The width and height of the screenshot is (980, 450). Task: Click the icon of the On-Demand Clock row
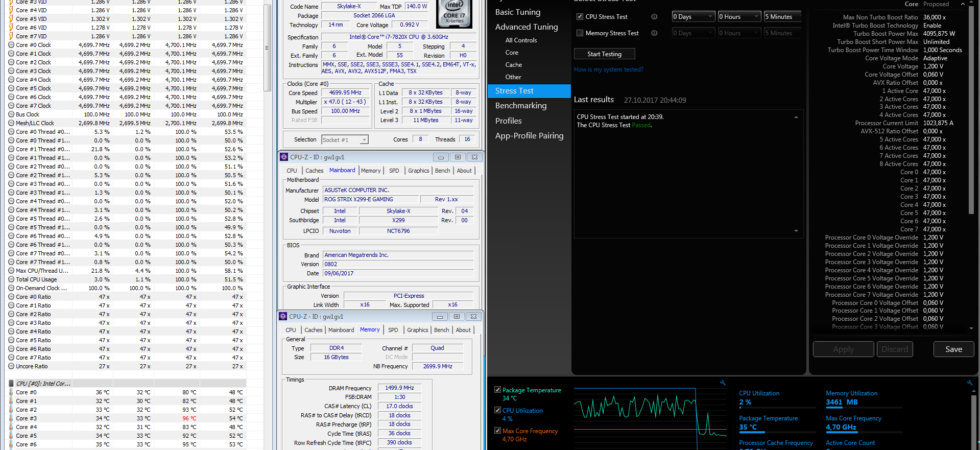click(11, 288)
